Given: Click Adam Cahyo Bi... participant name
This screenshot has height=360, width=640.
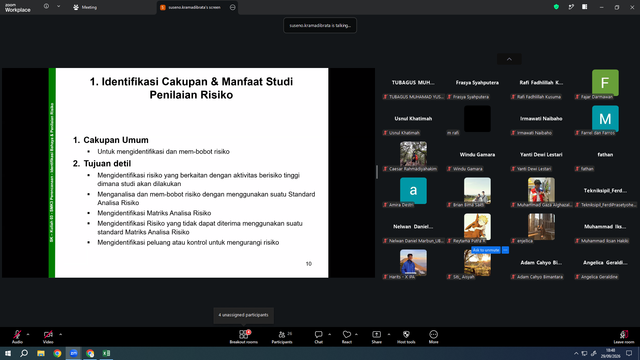Looking at the screenshot, I should click(541, 262).
